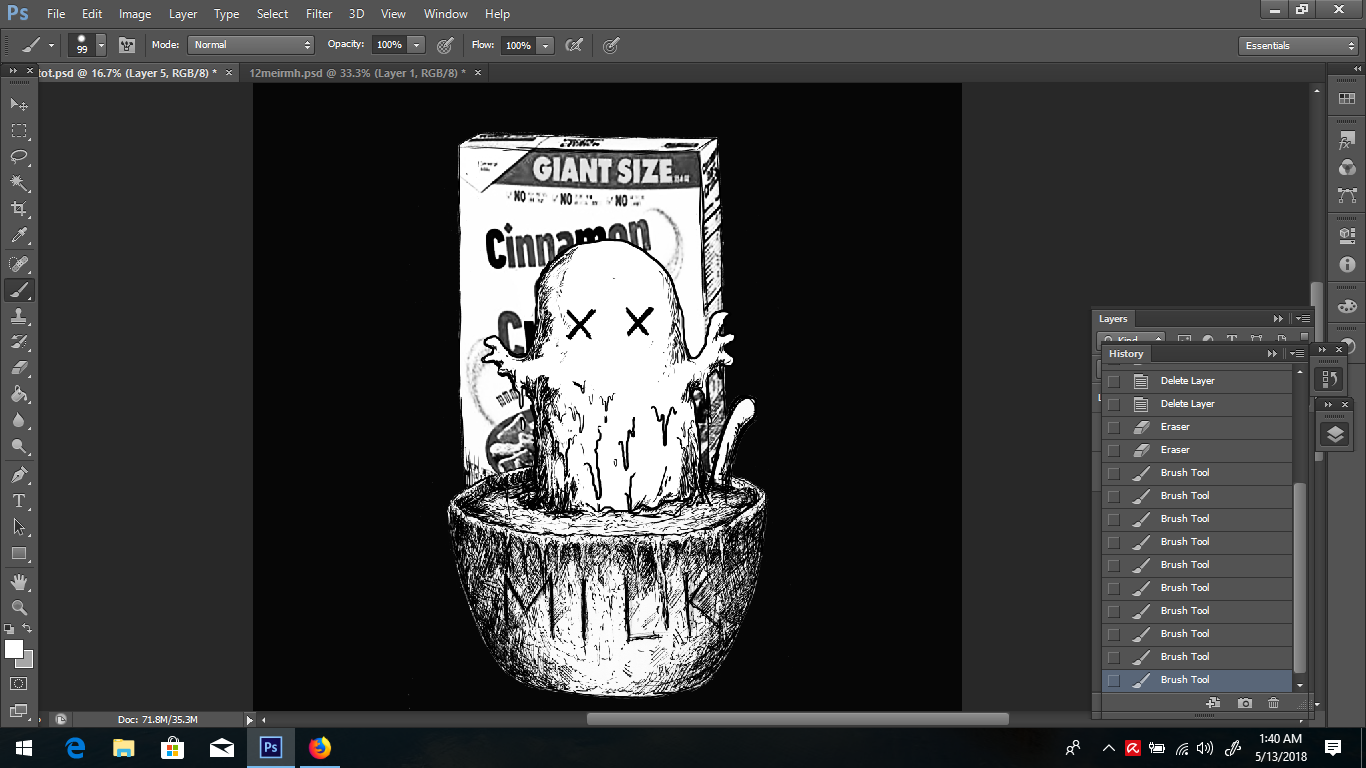The height and width of the screenshot is (768, 1366).
Task: Select the Eraser tool in the toolbox
Action: [19, 368]
